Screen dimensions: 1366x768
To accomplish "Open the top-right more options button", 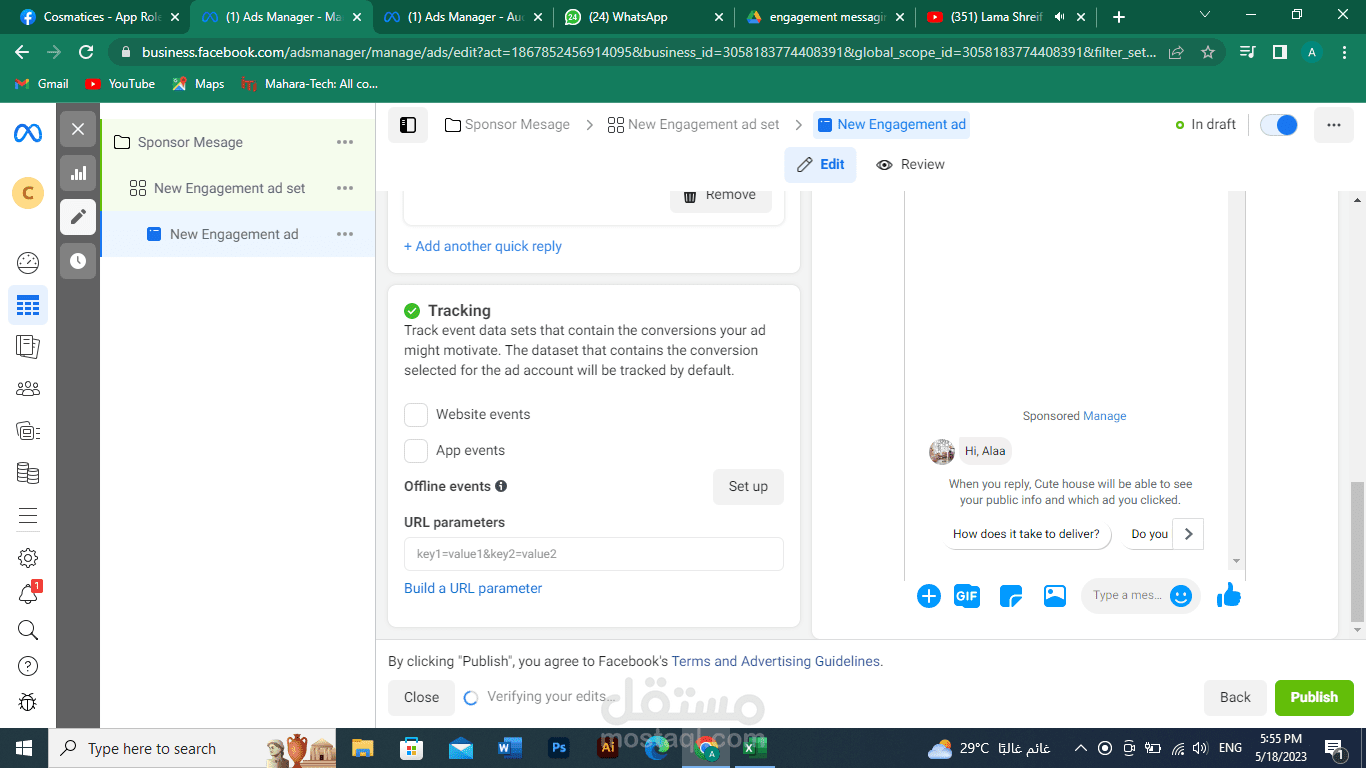I will tap(1334, 125).
